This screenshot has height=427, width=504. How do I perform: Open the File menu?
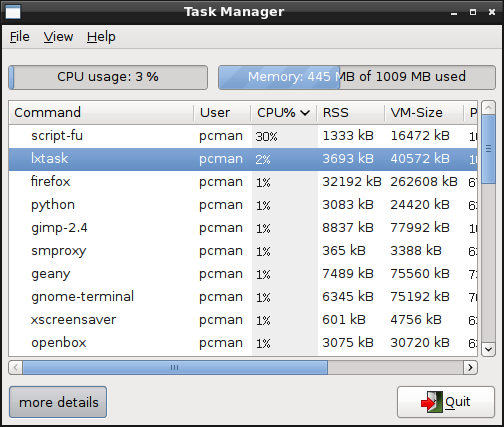19,37
